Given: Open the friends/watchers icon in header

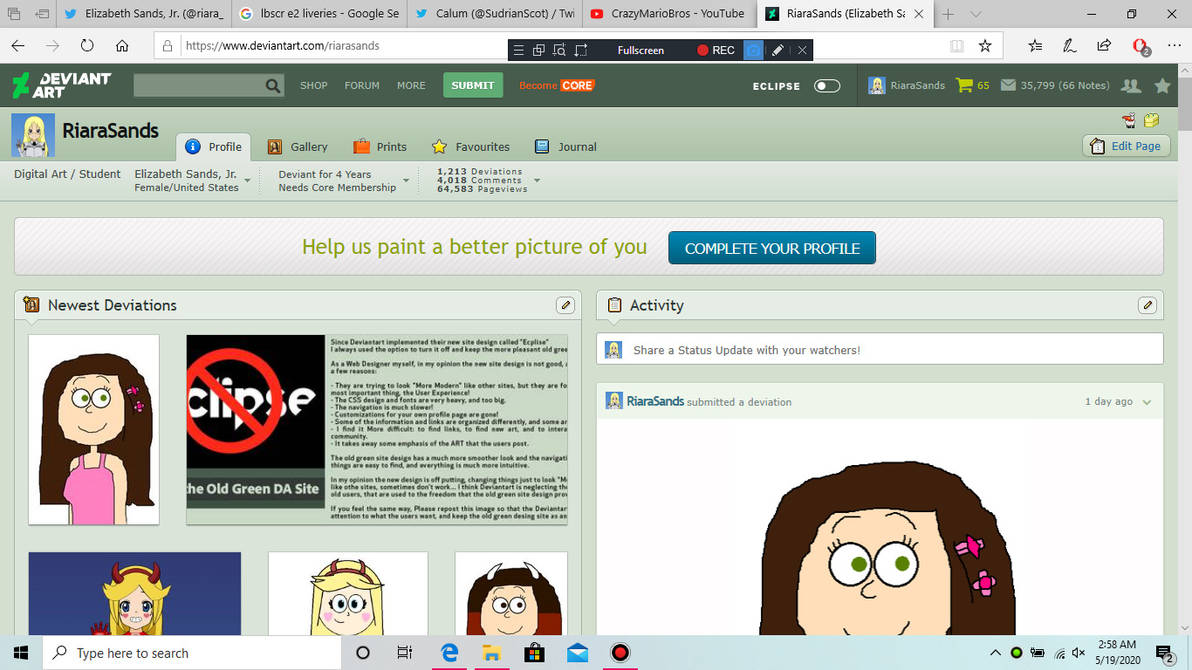Looking at the screenshot, I should (1131, 86).
